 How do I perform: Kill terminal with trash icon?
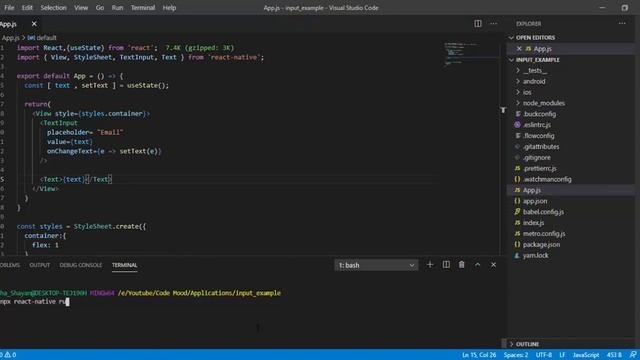[462, 265]
